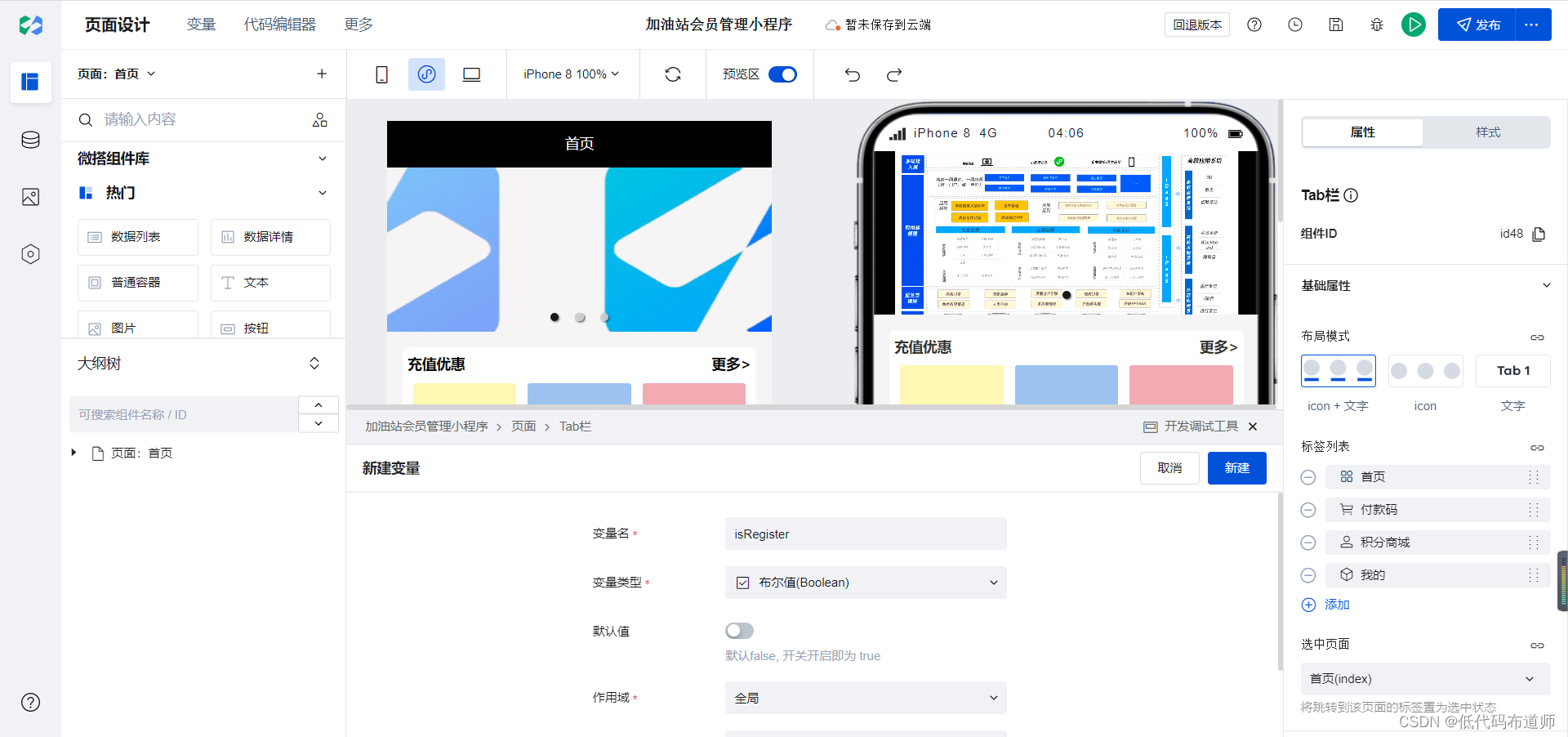Select the icon-only layout mode
Image resolution: width=1568 pixels, height=737 pixels.
(x=1425, y=371)
